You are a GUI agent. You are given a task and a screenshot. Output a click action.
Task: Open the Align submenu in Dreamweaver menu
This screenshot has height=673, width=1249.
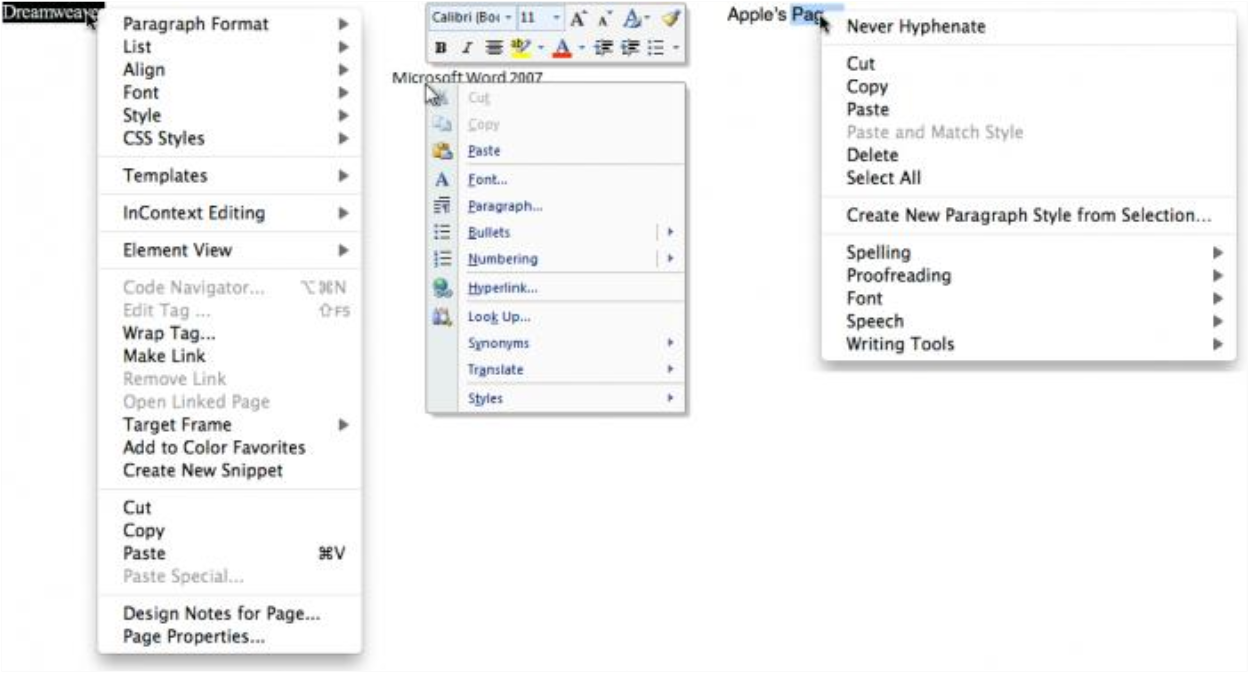(230, 70)
